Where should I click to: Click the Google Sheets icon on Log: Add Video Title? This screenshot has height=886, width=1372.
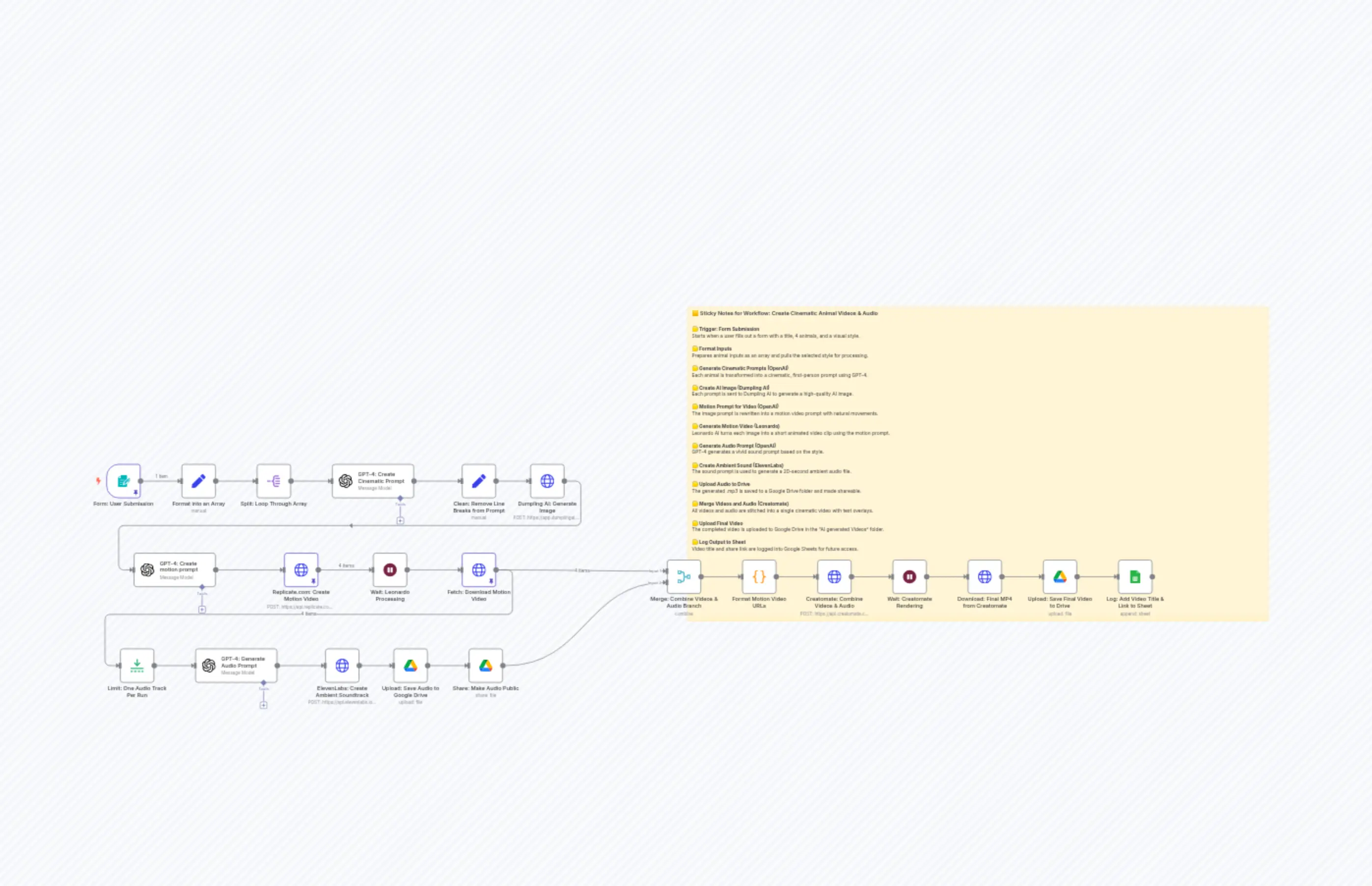point(1135,576)
